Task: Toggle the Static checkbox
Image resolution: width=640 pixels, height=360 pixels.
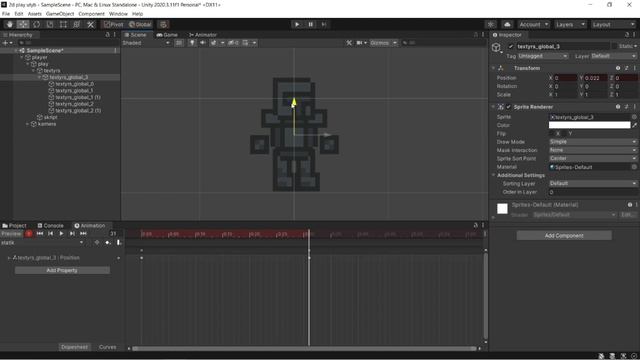Action: (614, 47)
